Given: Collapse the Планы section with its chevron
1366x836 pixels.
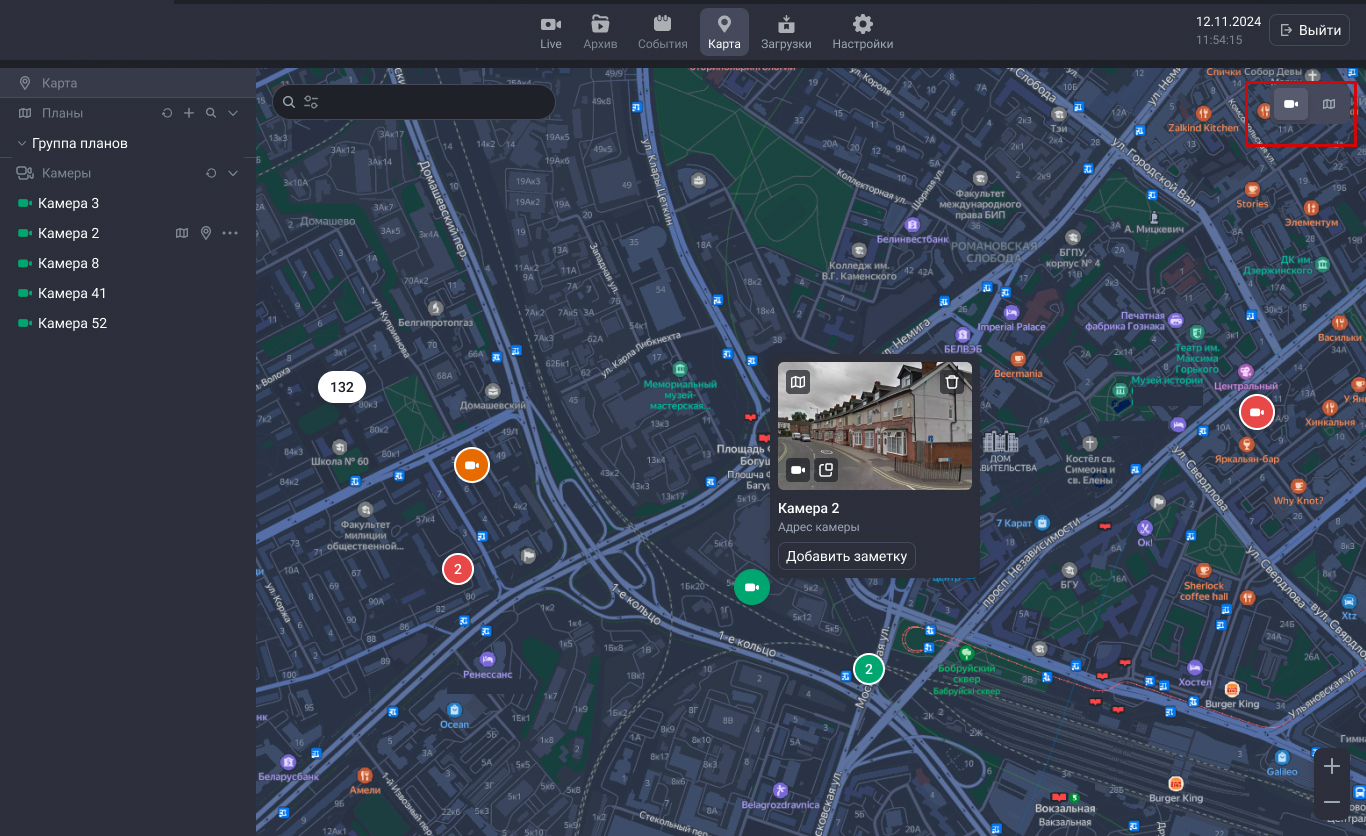Looking at the screenshot, I should (x=233, y=114).
